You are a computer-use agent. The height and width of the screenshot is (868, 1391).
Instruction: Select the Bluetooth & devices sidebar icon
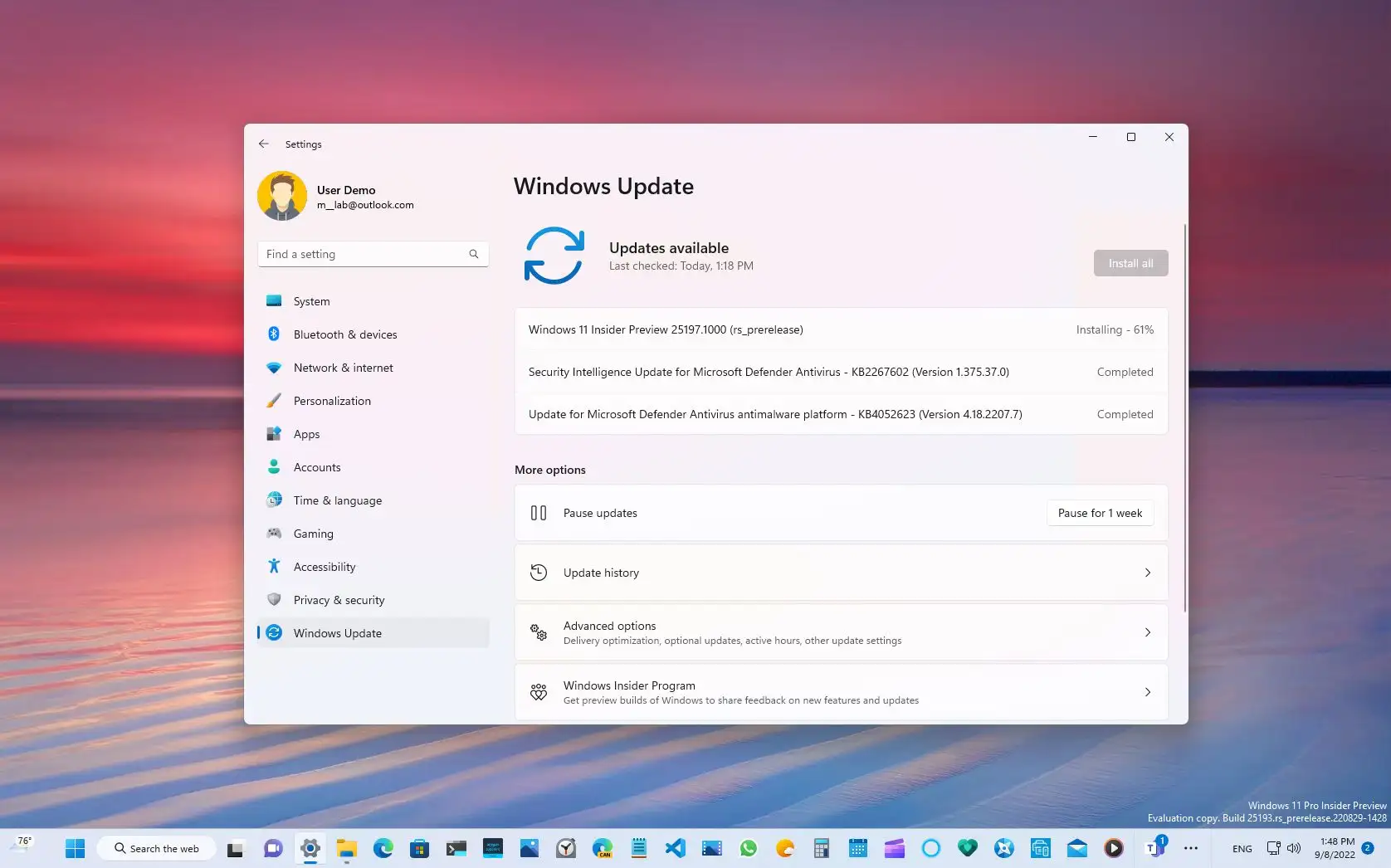tap(275, 334)
